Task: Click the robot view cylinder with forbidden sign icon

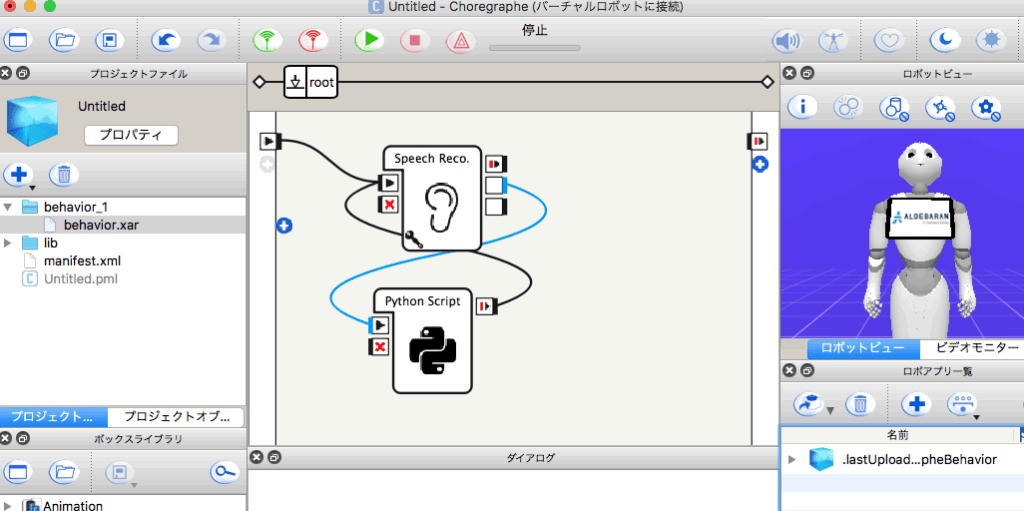Action: 894,108
